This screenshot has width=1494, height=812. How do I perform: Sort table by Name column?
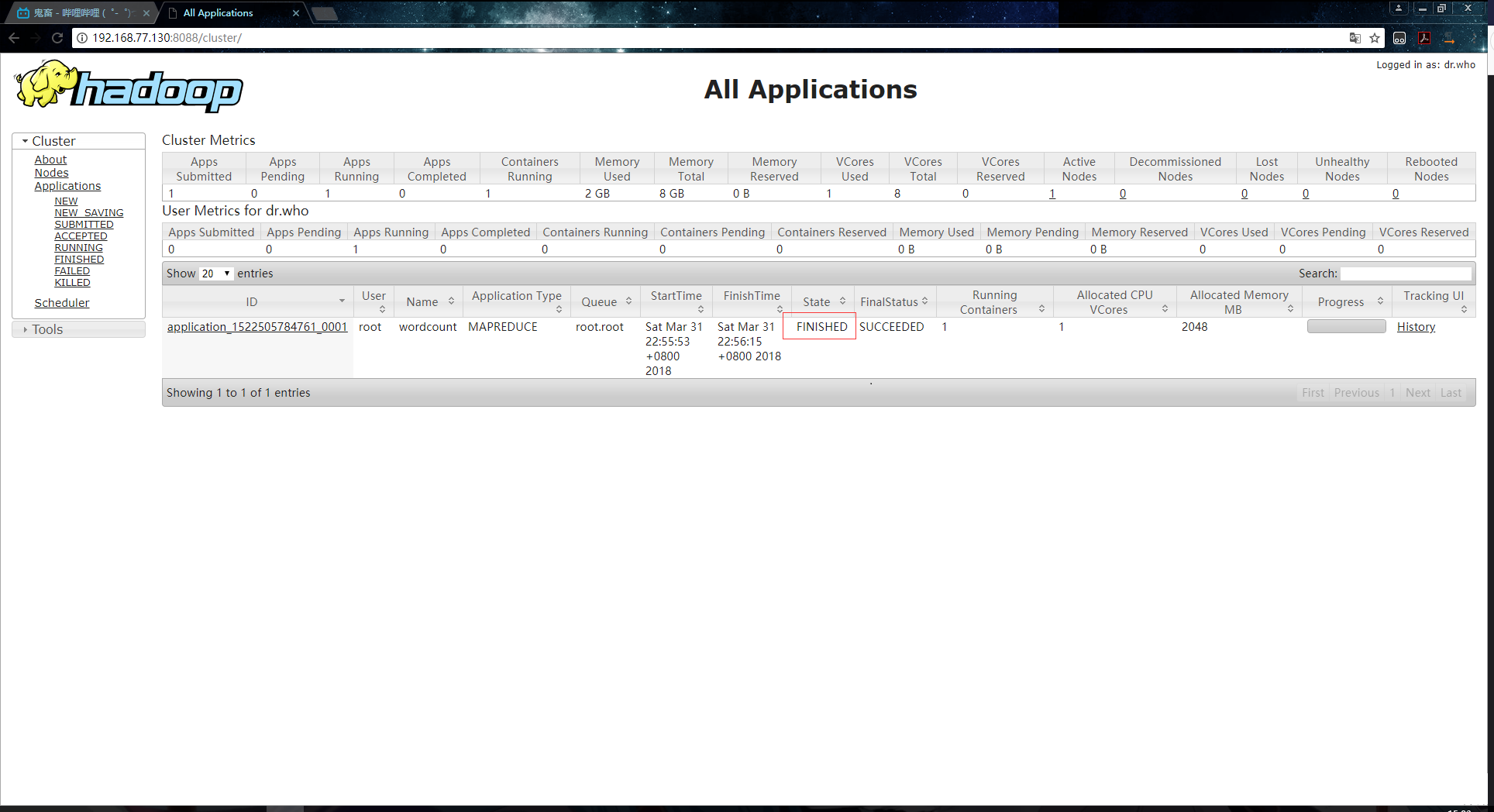429,301
